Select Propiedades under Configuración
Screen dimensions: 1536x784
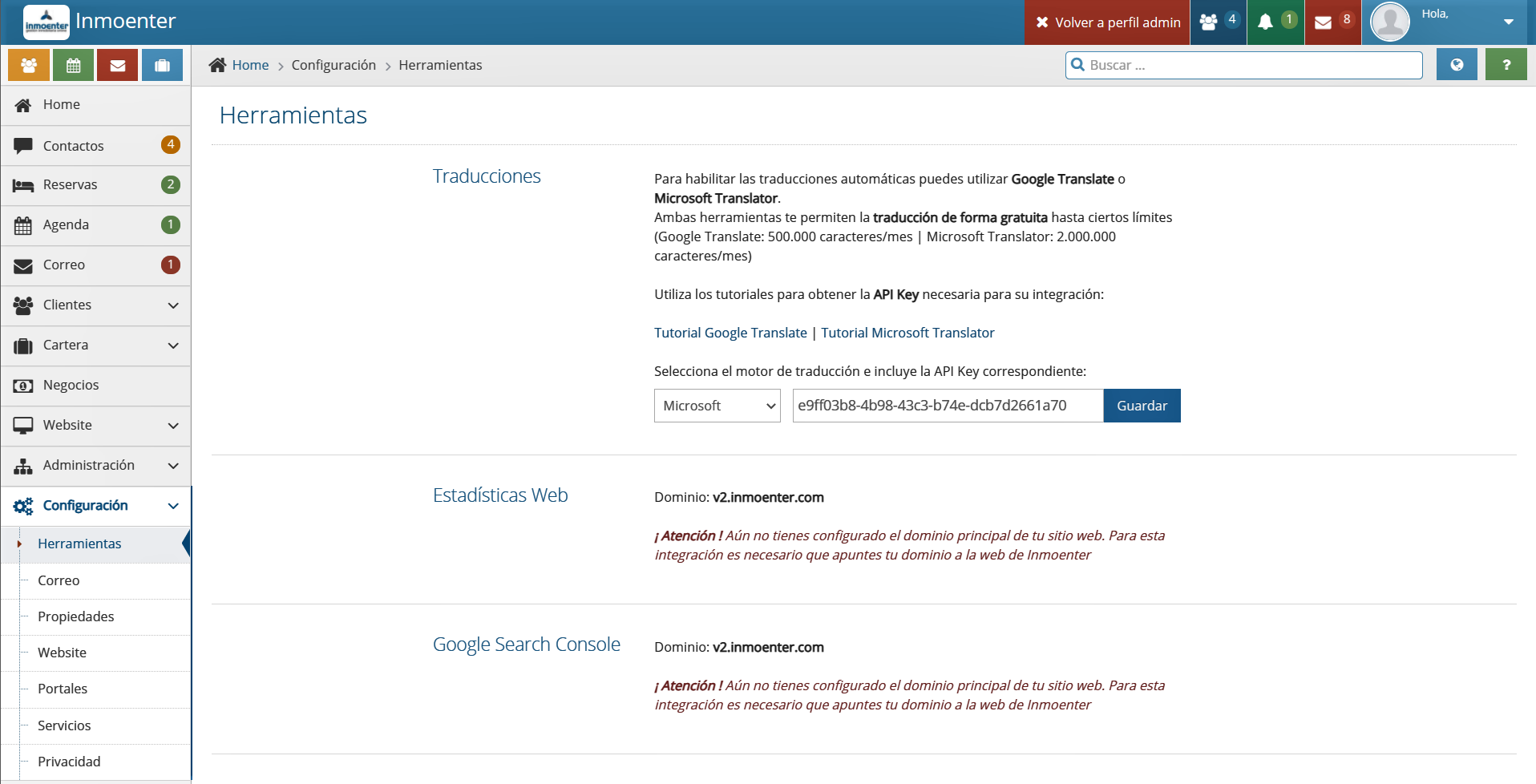(x=96, y=616)
